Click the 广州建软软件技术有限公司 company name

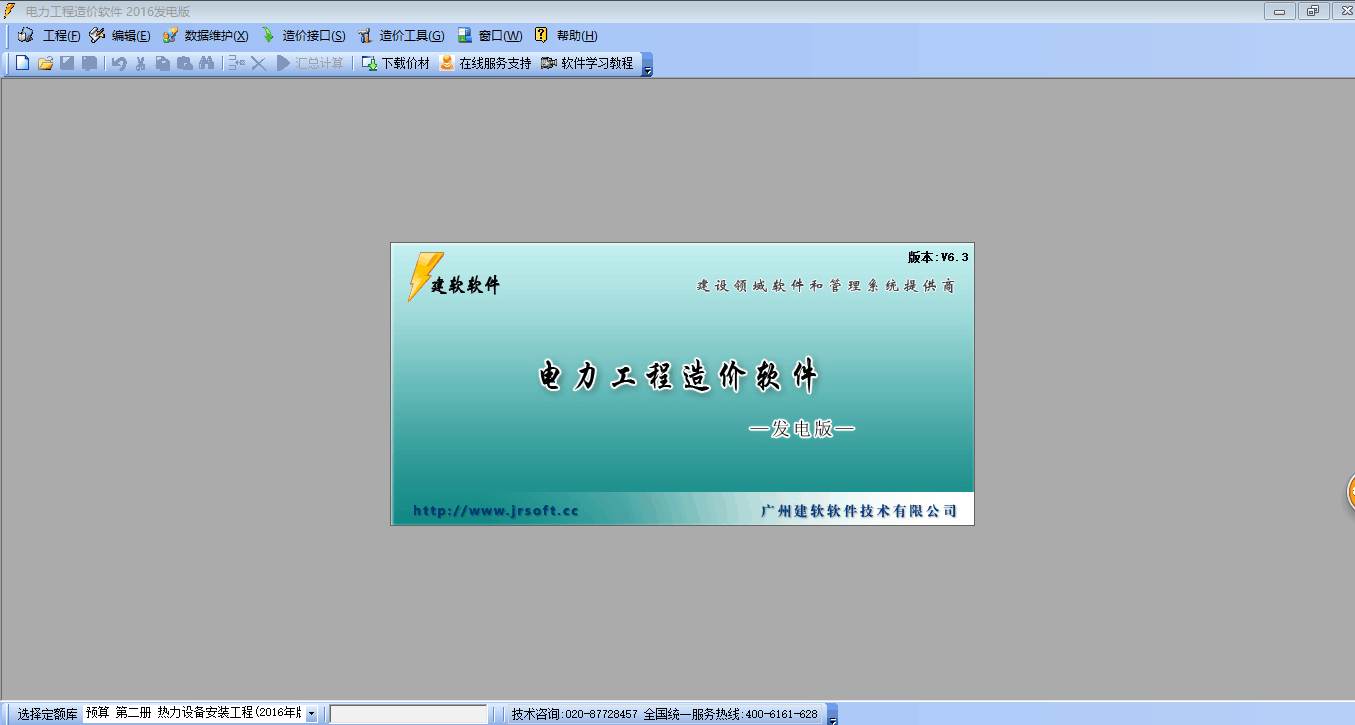858,511
